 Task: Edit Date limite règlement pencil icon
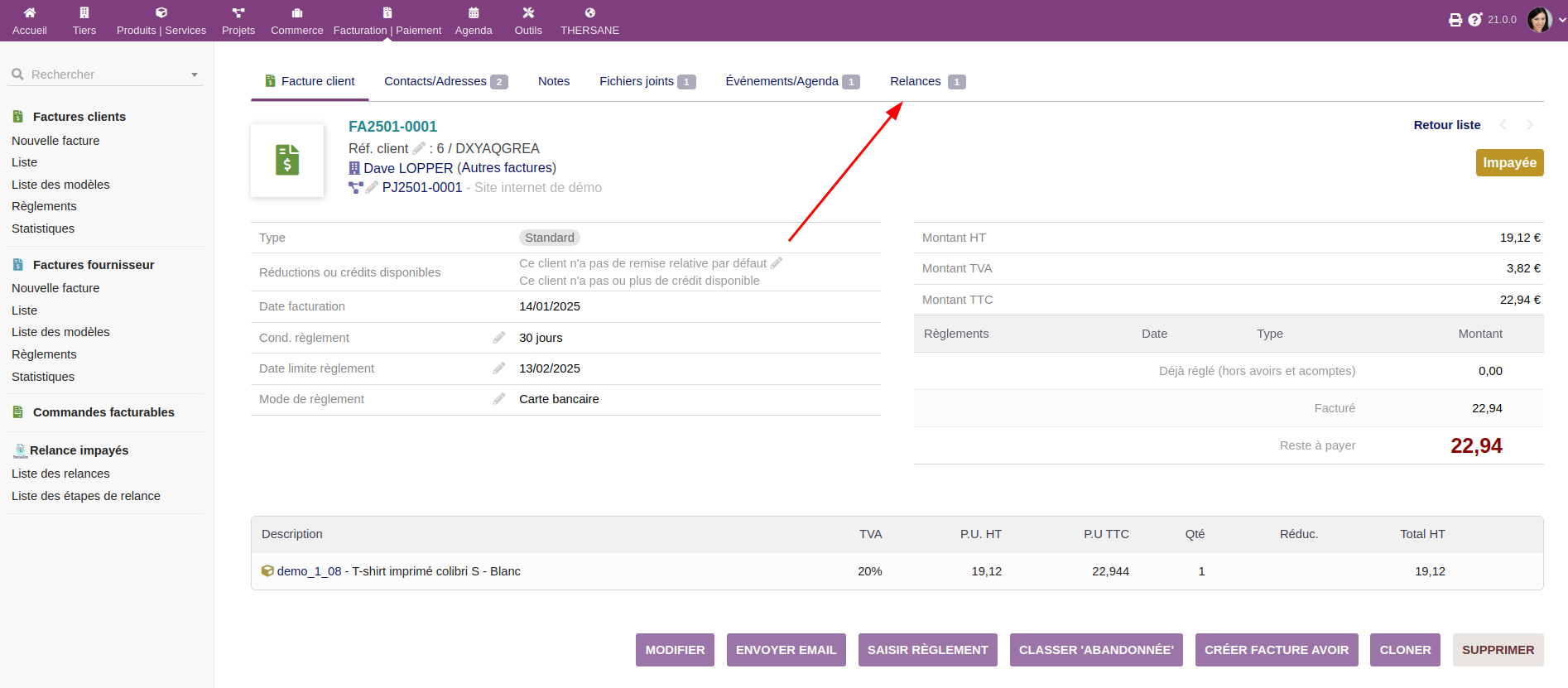pyautogui.click(x=499, y=368)
